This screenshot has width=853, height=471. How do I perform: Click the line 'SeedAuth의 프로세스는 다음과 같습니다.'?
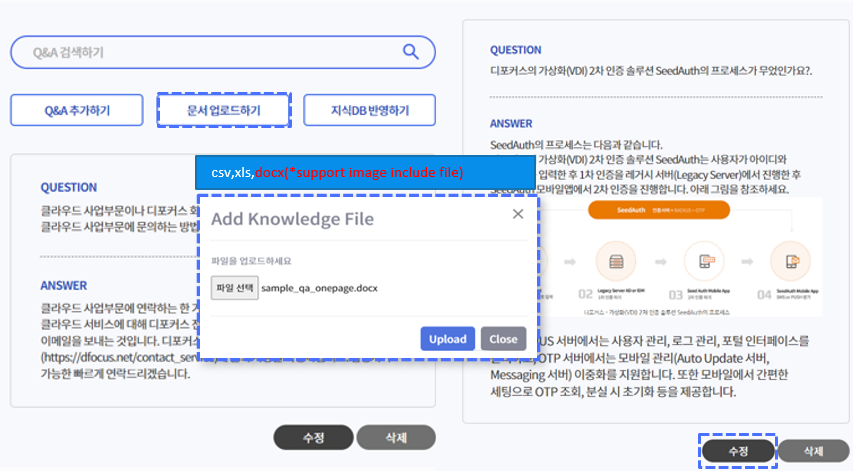coord(576,145)
